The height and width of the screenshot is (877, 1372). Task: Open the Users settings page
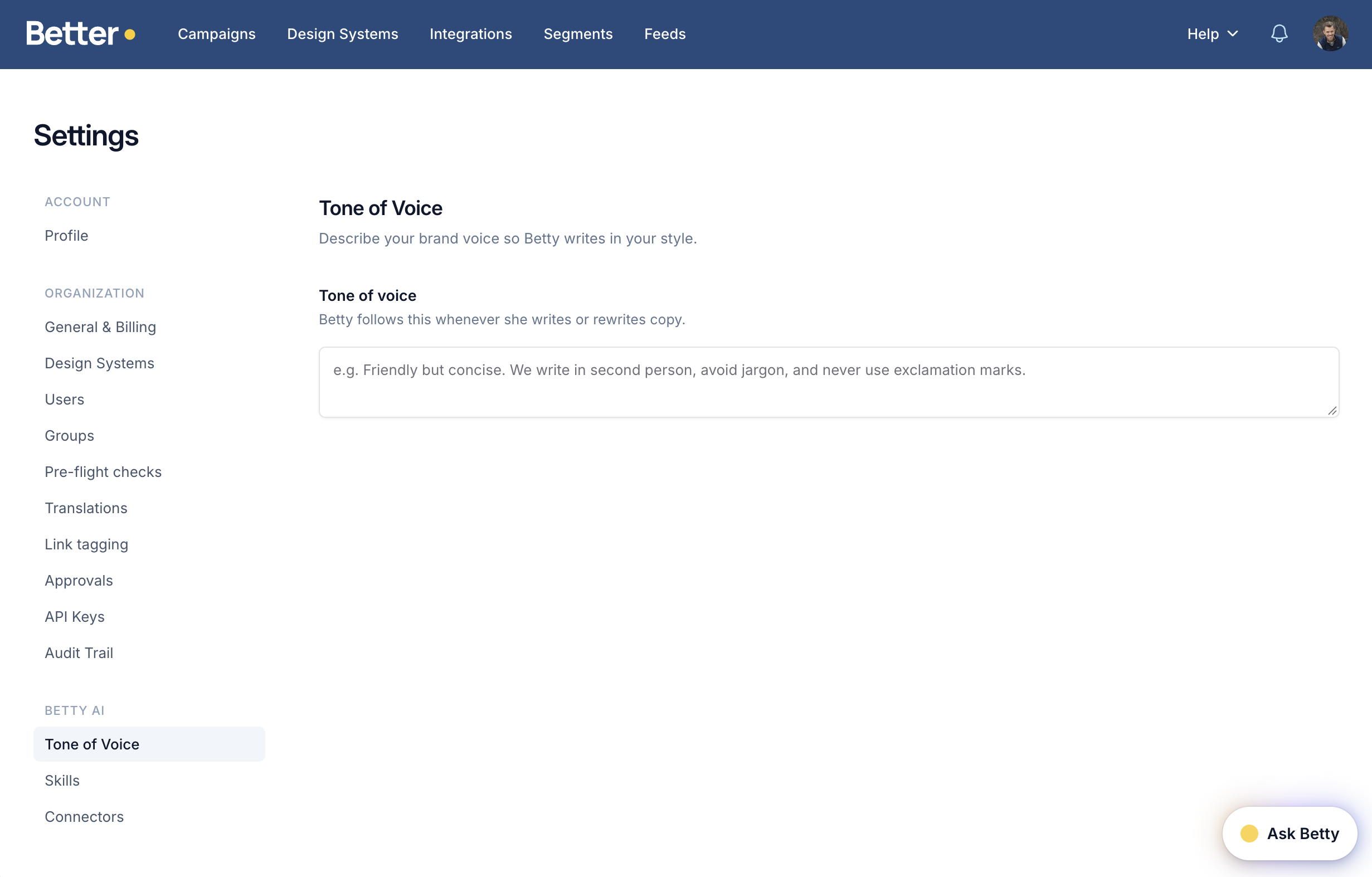(149, 399)
